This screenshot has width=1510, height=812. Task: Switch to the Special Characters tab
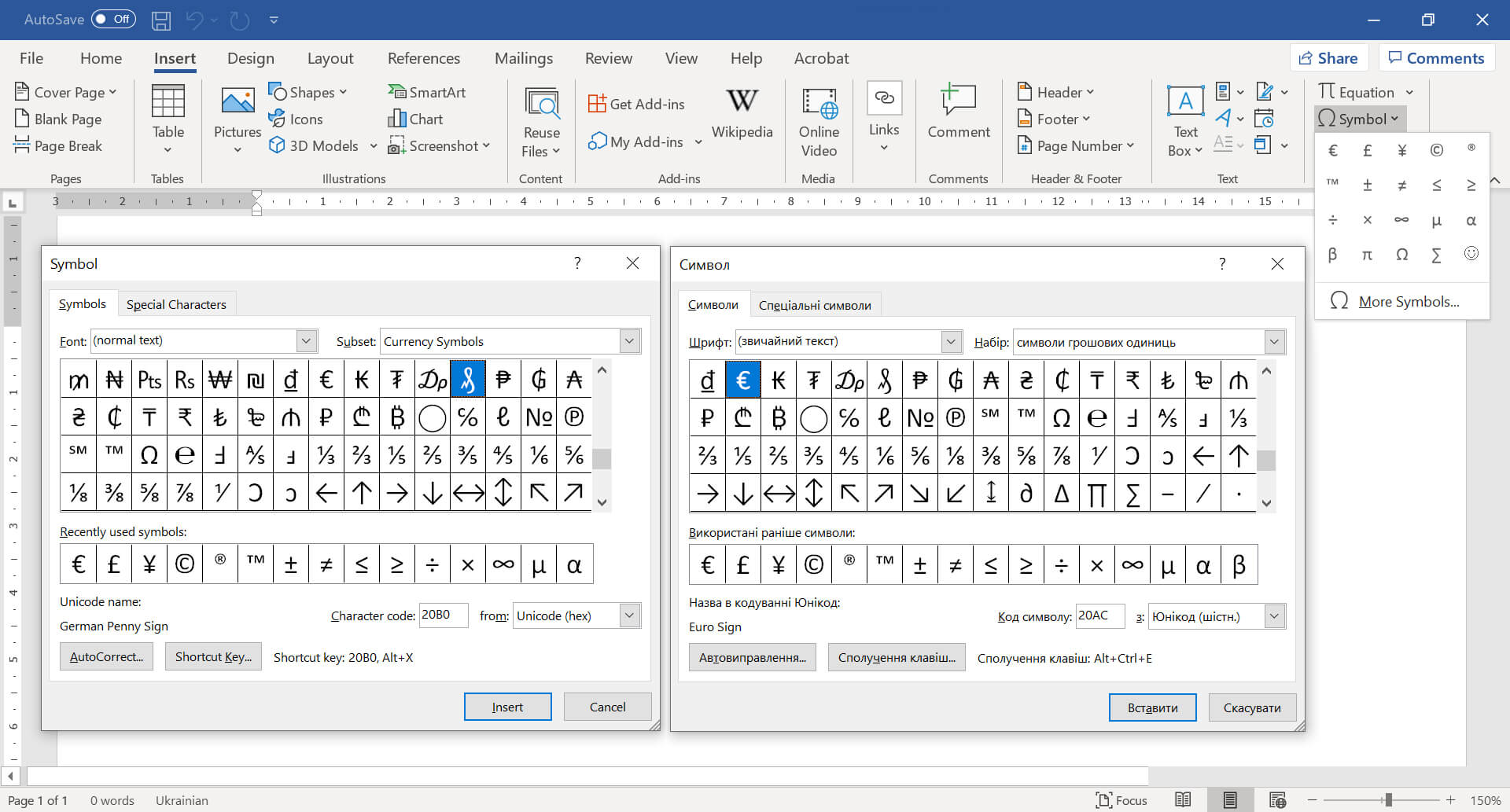pyautogui.click(x=176, y=304)
